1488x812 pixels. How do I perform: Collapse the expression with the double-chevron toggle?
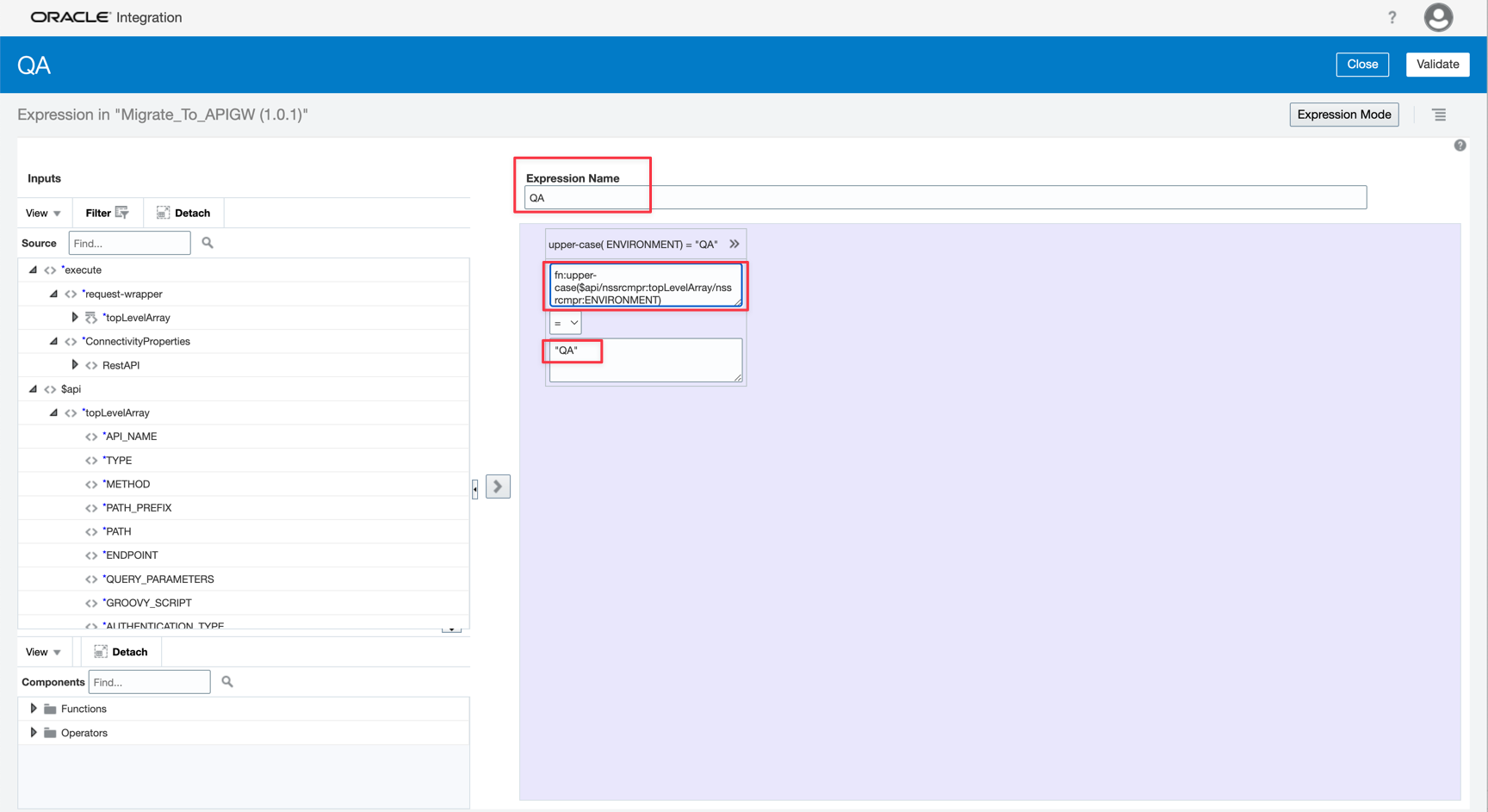coord(734,243)
